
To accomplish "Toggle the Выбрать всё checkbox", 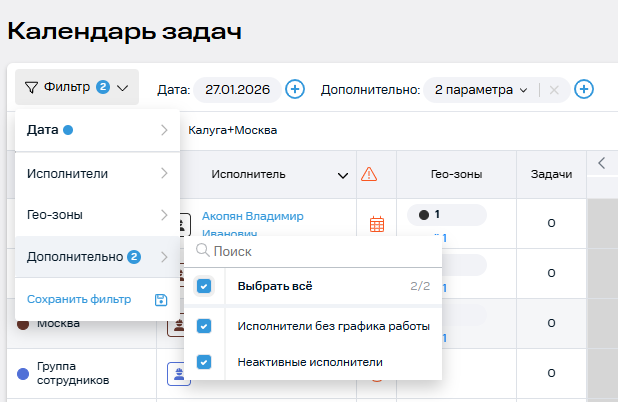I will tap(204, 286).
